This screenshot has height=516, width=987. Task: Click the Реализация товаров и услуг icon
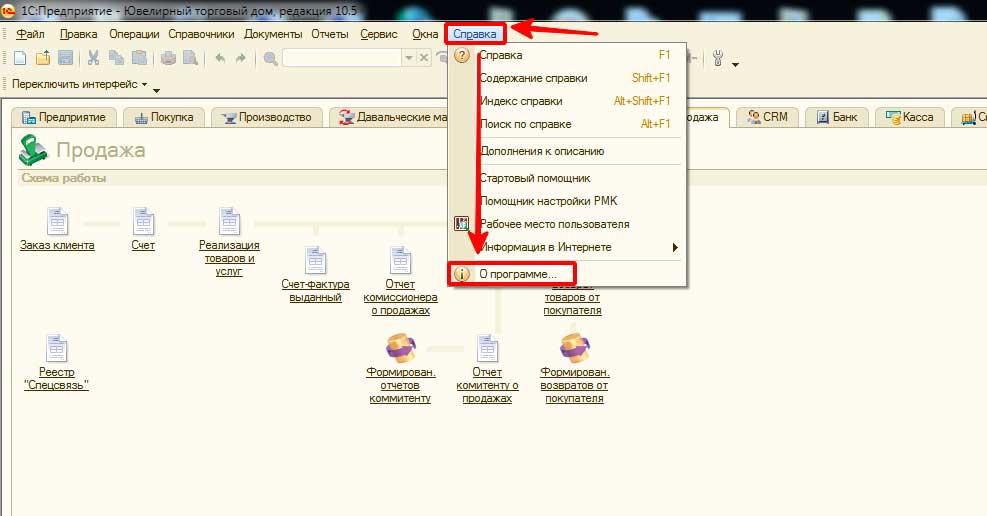click(x=229, y=222)
